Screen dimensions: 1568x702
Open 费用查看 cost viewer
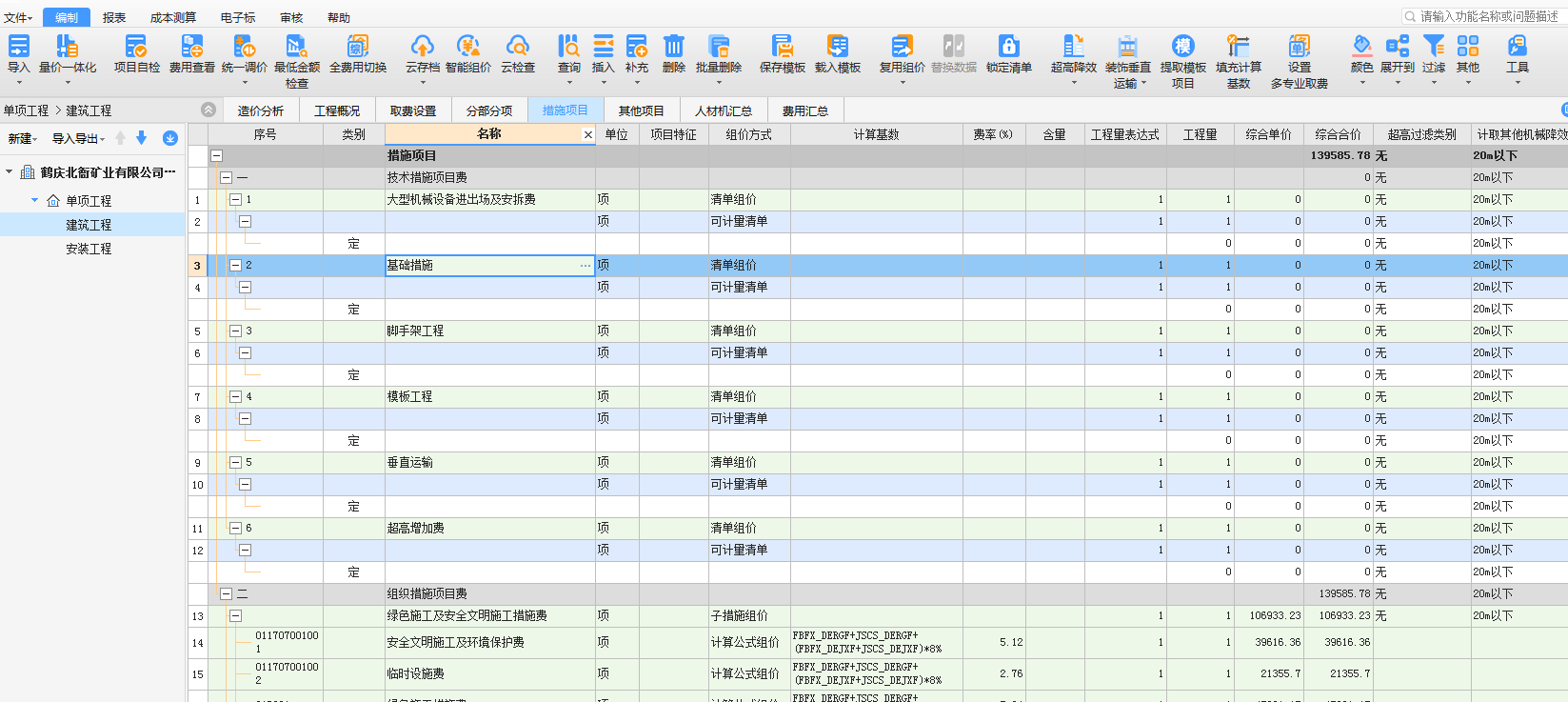point(192,53)
